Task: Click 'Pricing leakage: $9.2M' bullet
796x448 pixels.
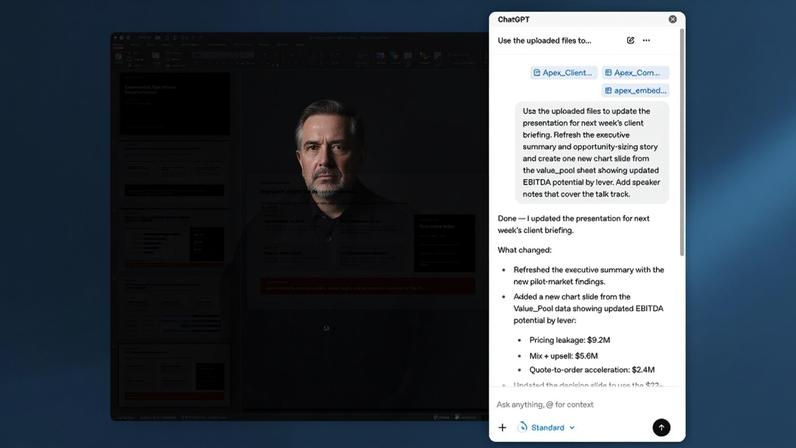Action: pyautogui.click(x=570, y=340)
